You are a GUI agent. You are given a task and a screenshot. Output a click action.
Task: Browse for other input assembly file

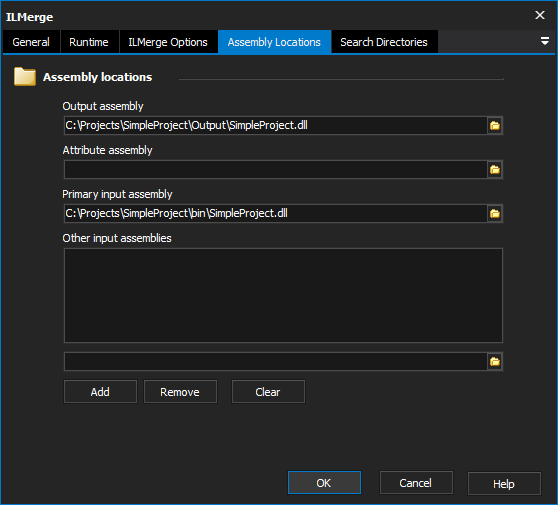pos(495,362)
